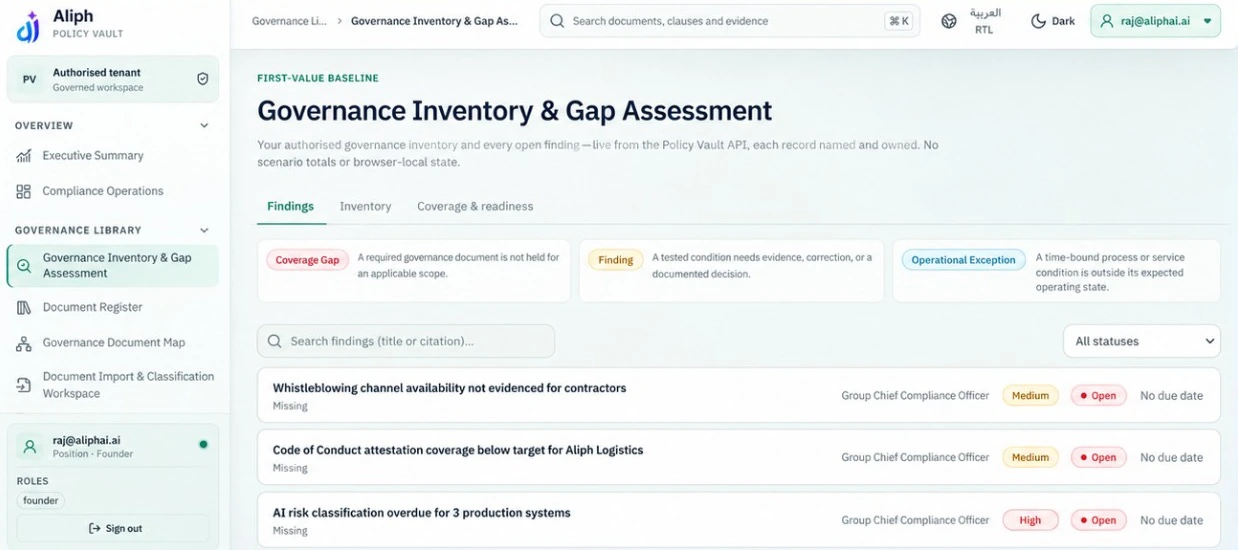Click the ⌘K shortcut badge
The height and width of the screenshot is (550, 1238).
[x=899, y=21]
